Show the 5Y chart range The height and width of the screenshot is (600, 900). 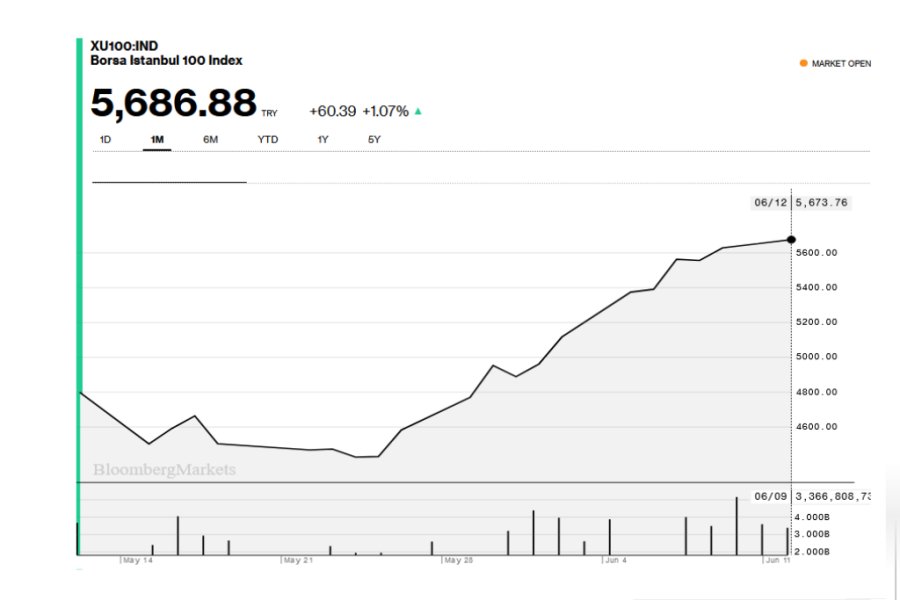374,140
